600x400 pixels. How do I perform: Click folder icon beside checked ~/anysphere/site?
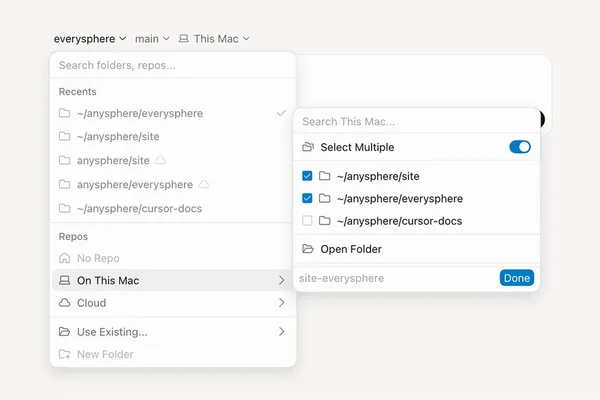coord(324,176)
